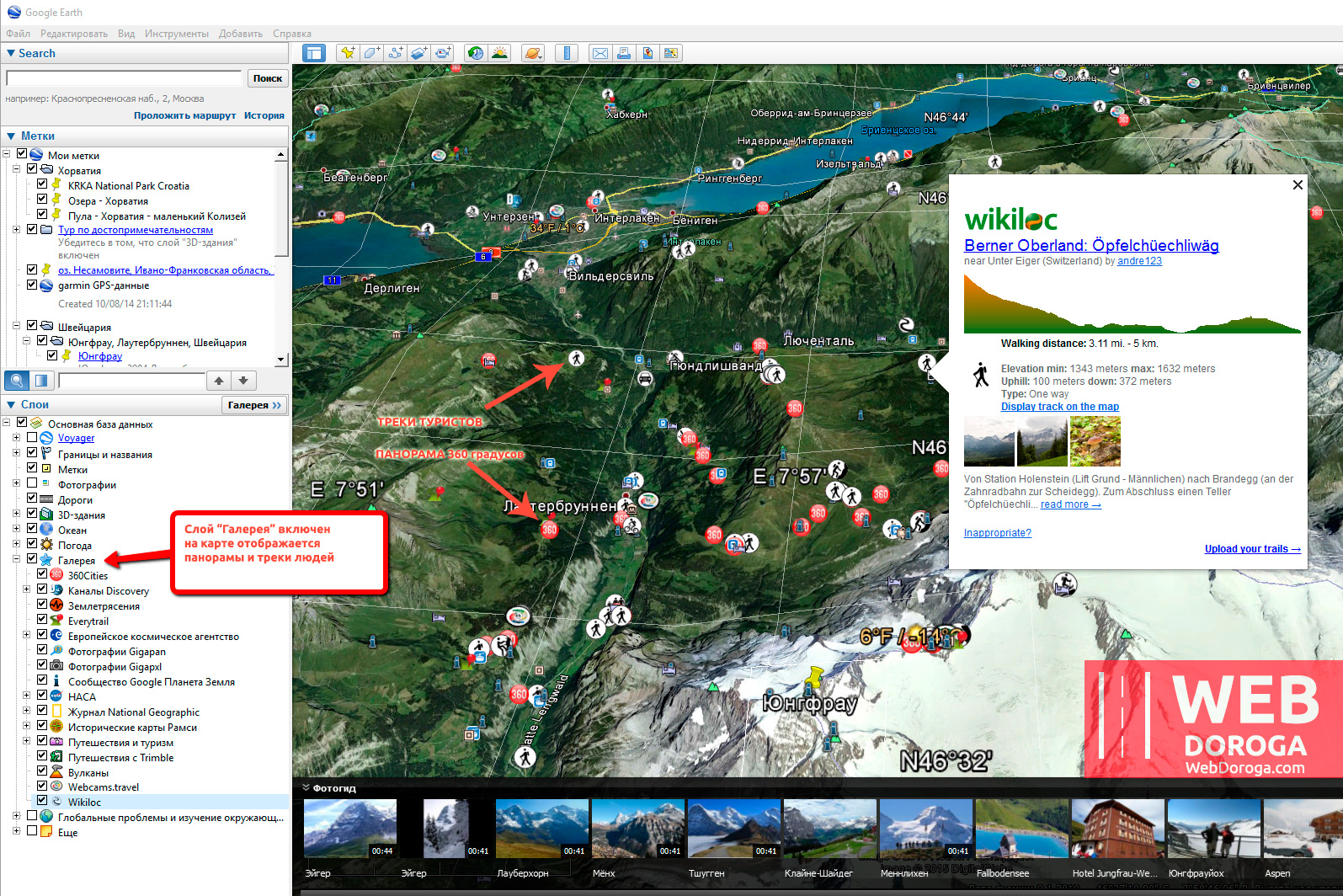Show historical imagery with the clock icon
Viewport: 1343px width, 896px height.
coord(476,53)
